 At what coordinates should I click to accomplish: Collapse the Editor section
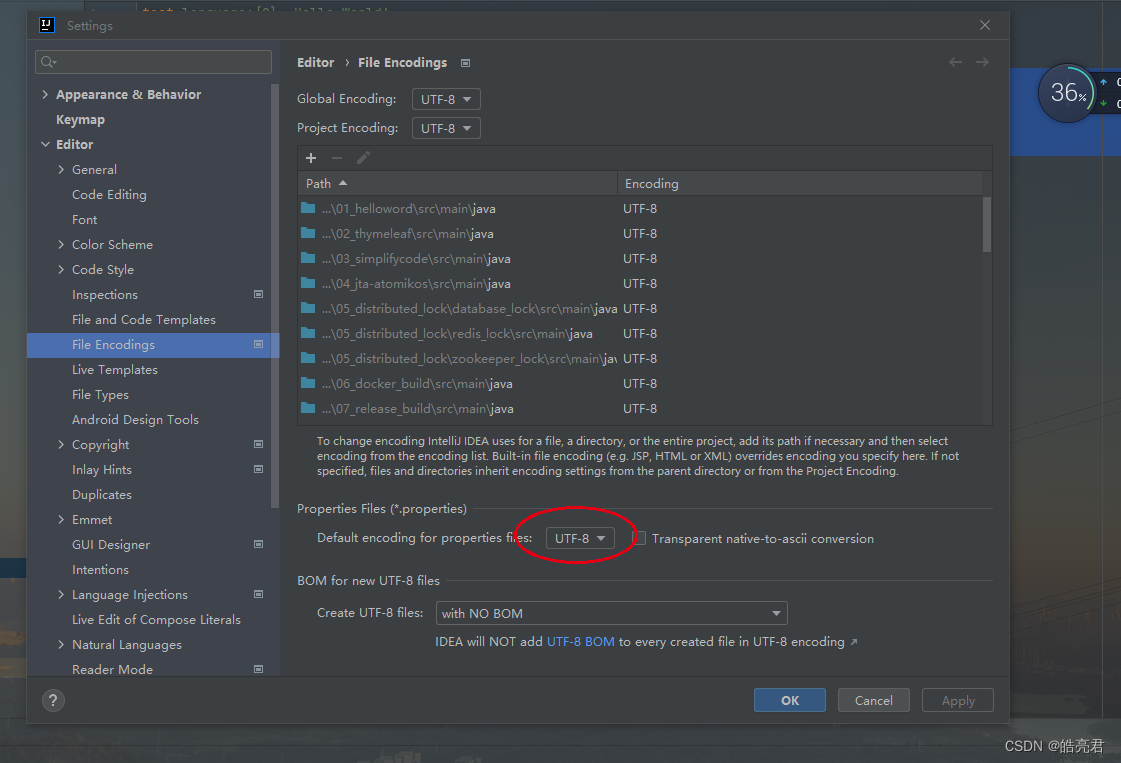(46, 144)
